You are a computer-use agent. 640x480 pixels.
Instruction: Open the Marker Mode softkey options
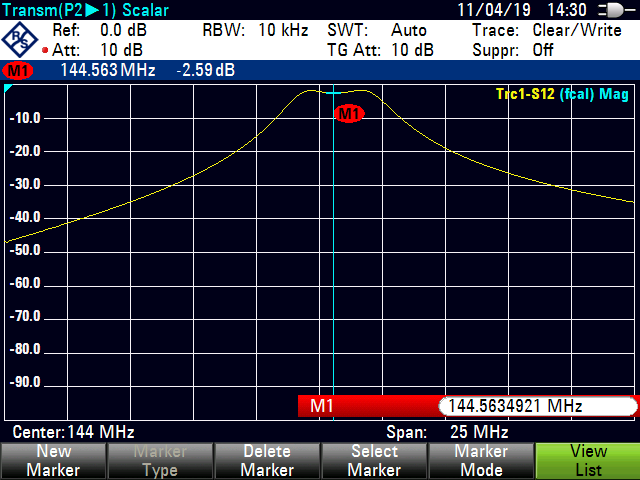[480, 461]
